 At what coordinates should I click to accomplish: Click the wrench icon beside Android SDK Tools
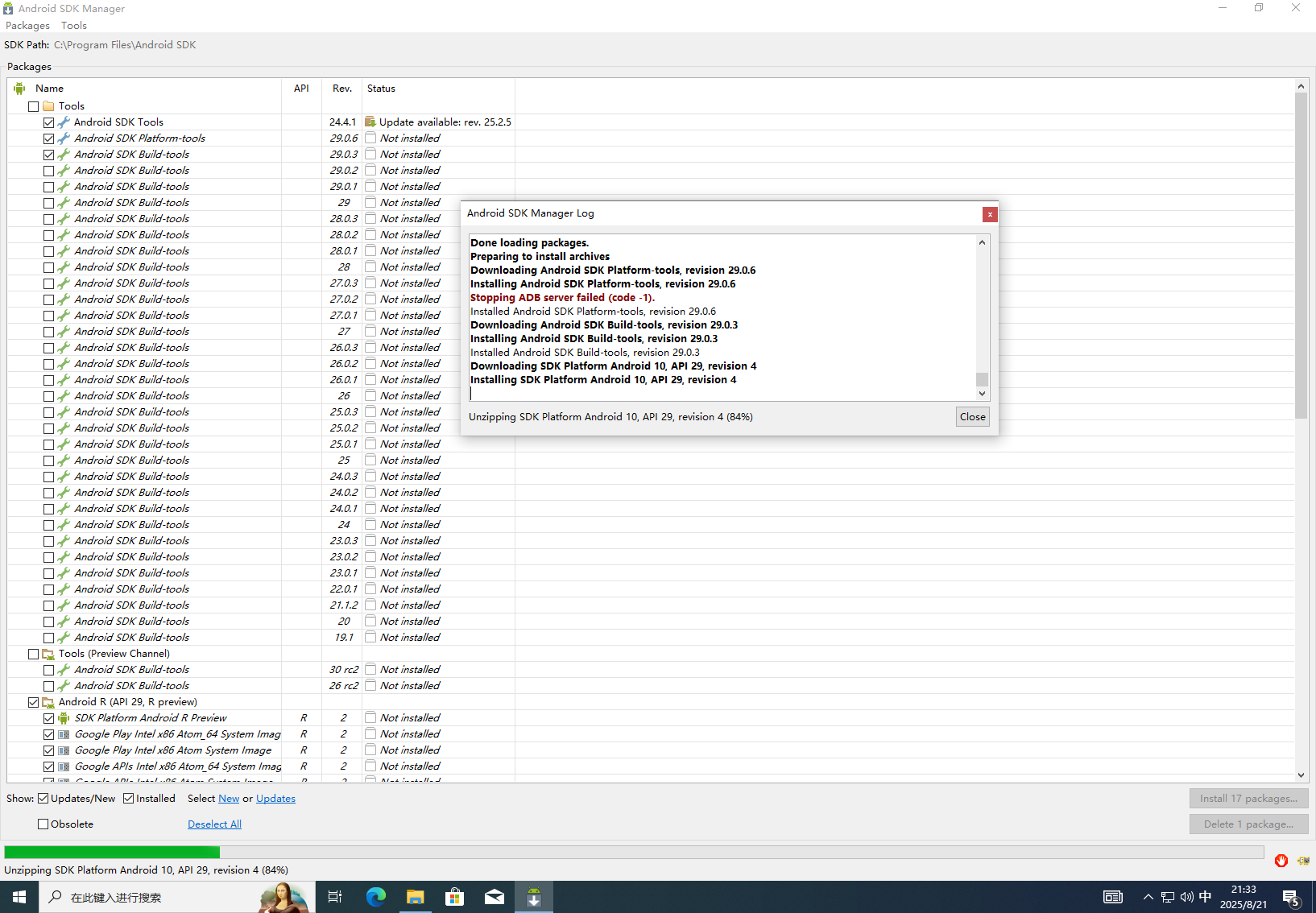(x=64, y=122)
